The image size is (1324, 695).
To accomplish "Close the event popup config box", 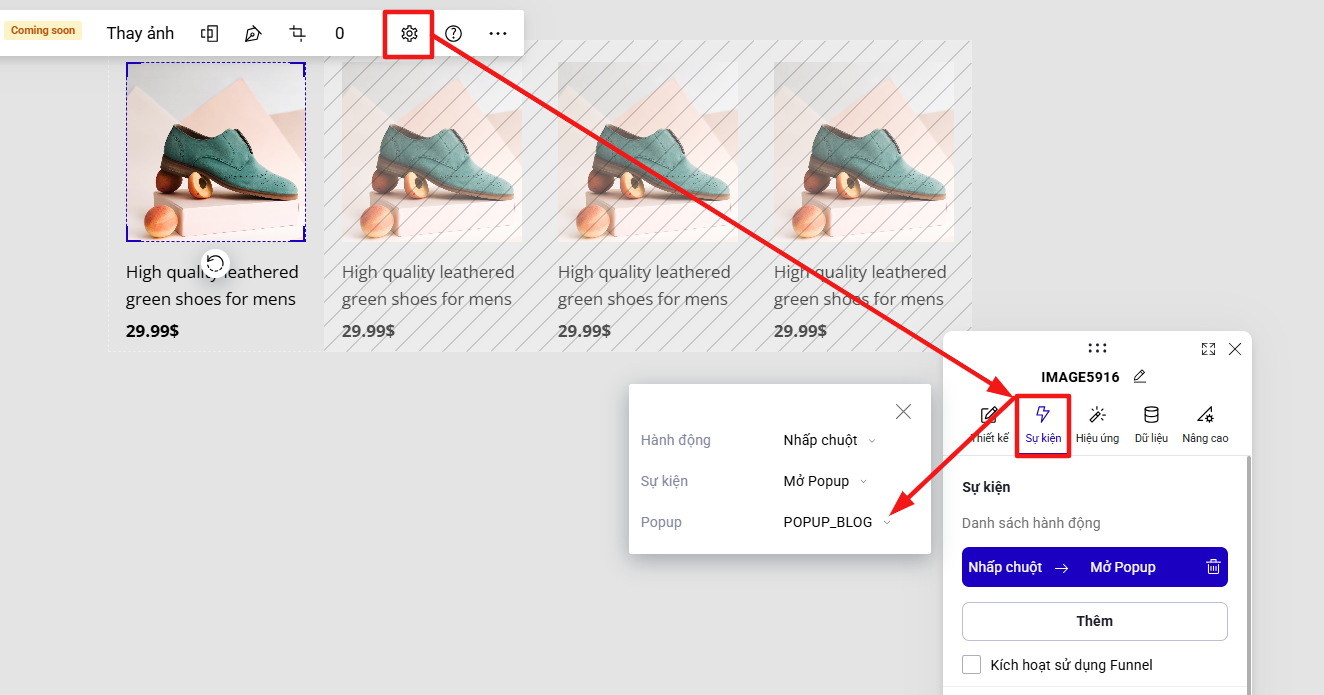I will [x=904, y=411].
